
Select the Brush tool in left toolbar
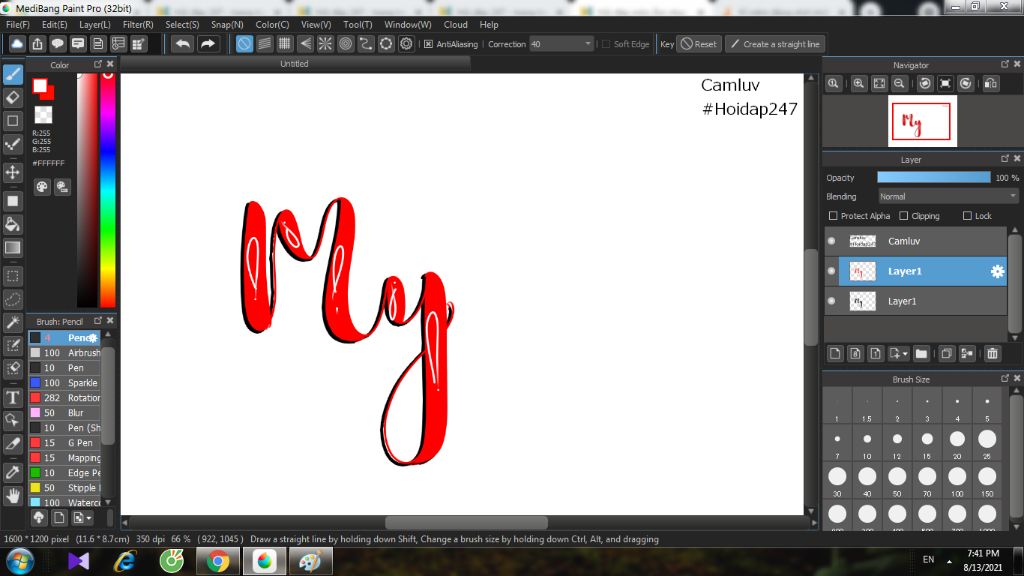(13, 74)
